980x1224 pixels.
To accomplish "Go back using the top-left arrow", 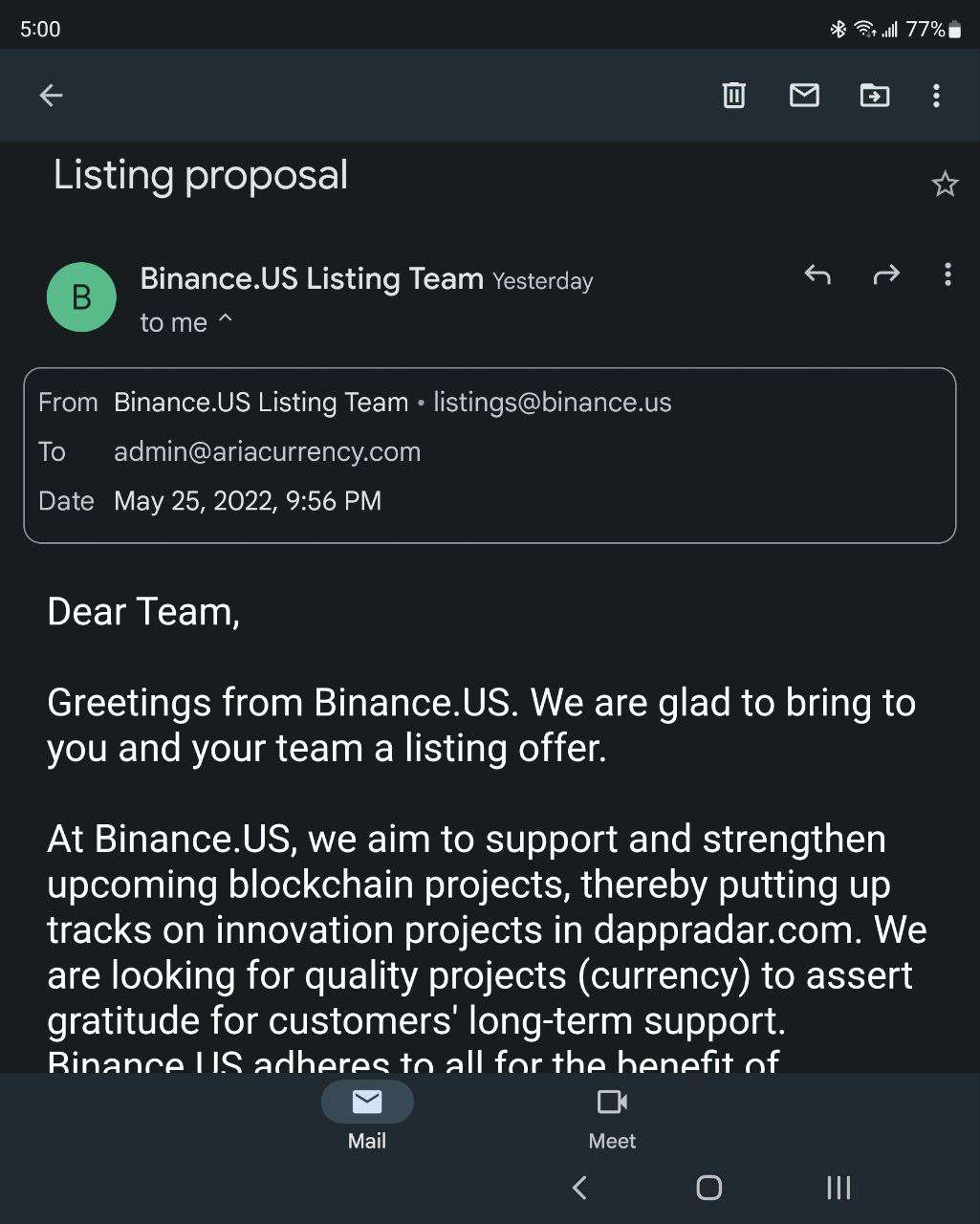I will coord(51,95).
